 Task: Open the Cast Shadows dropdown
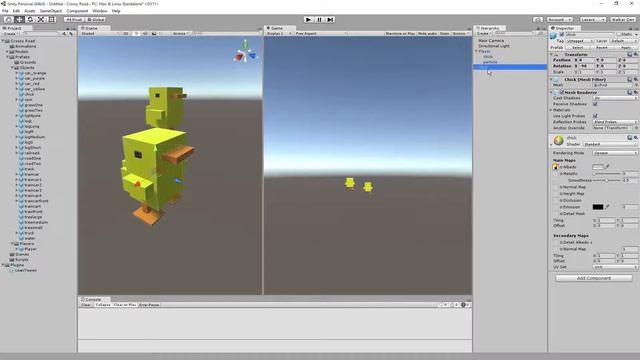pyautogui.click(x=615, y=98)
